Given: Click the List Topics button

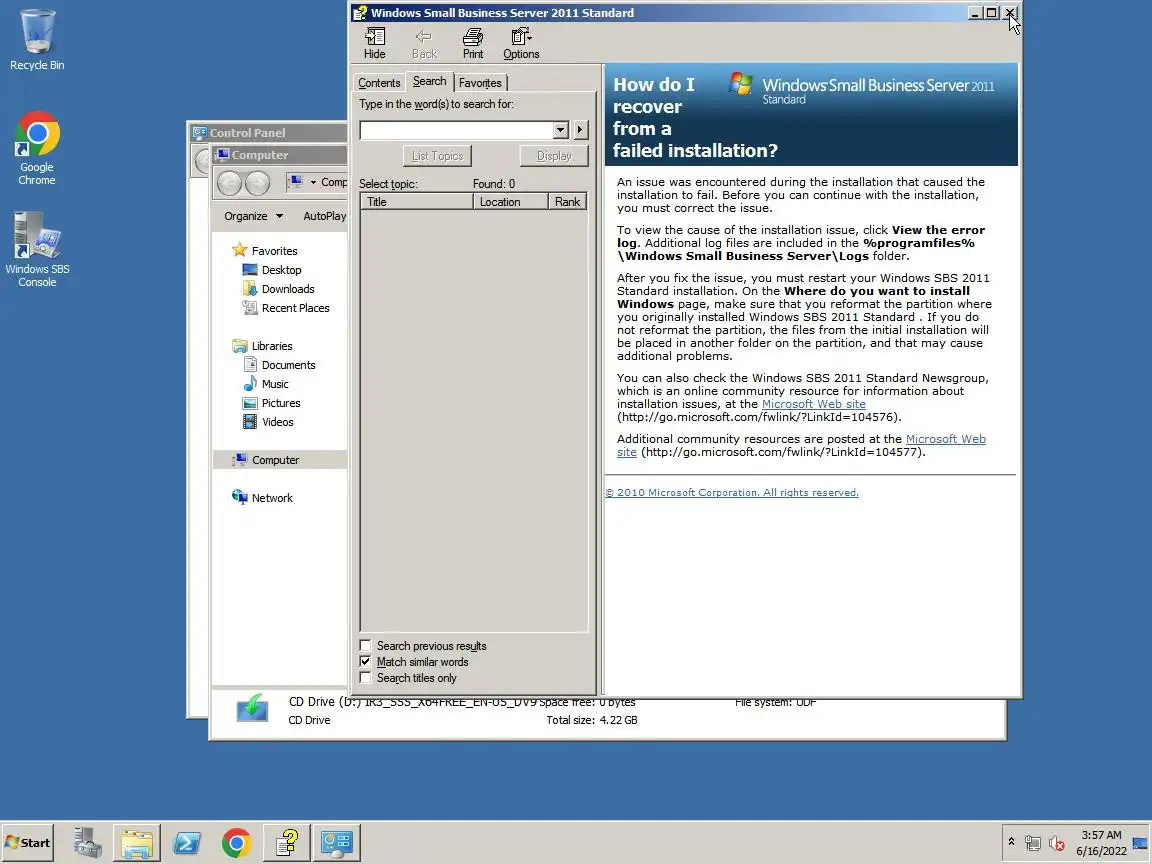Looking at the screenshot, I should 437,156.
